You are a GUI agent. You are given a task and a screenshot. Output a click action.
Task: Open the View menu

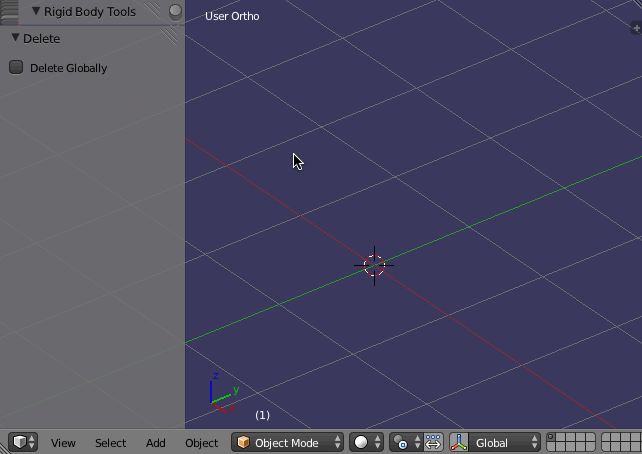pyautogui.click(x=63, y=442)
